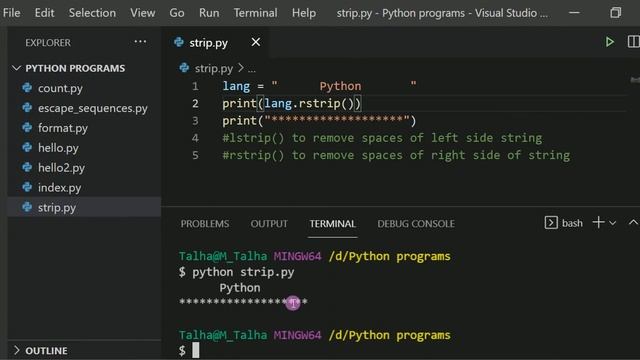Open the File menu
Image resolution: width=640 pixels, height=360 pixels.
tap(11, 13)
